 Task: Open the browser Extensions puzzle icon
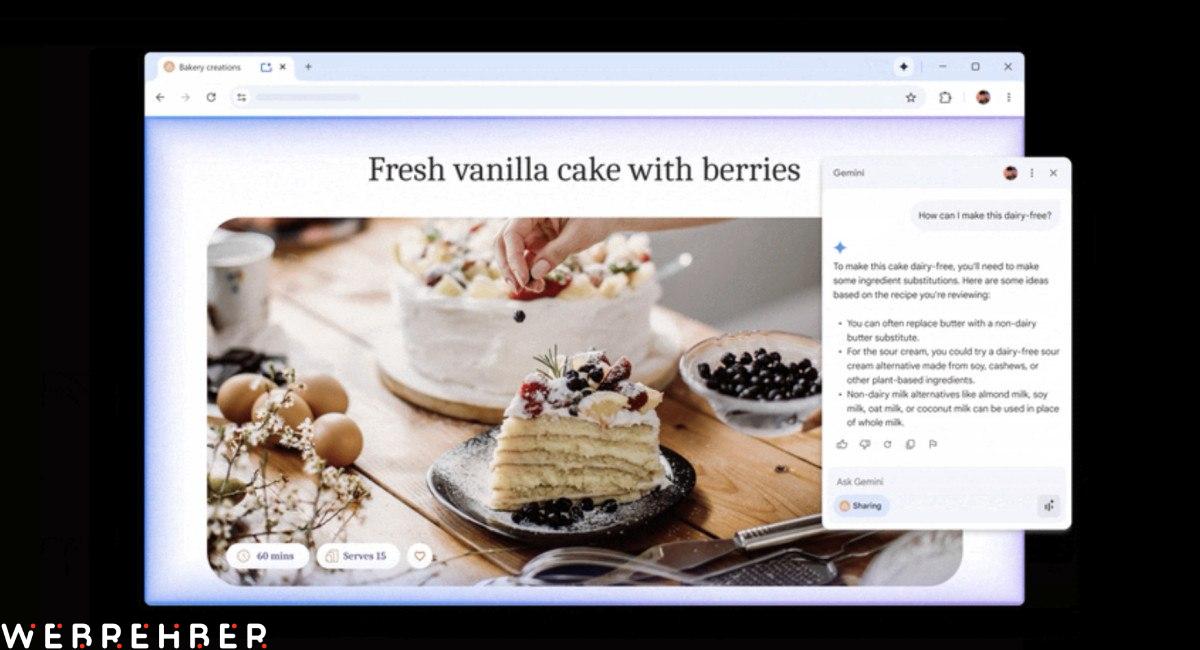[x=945, y=97]
